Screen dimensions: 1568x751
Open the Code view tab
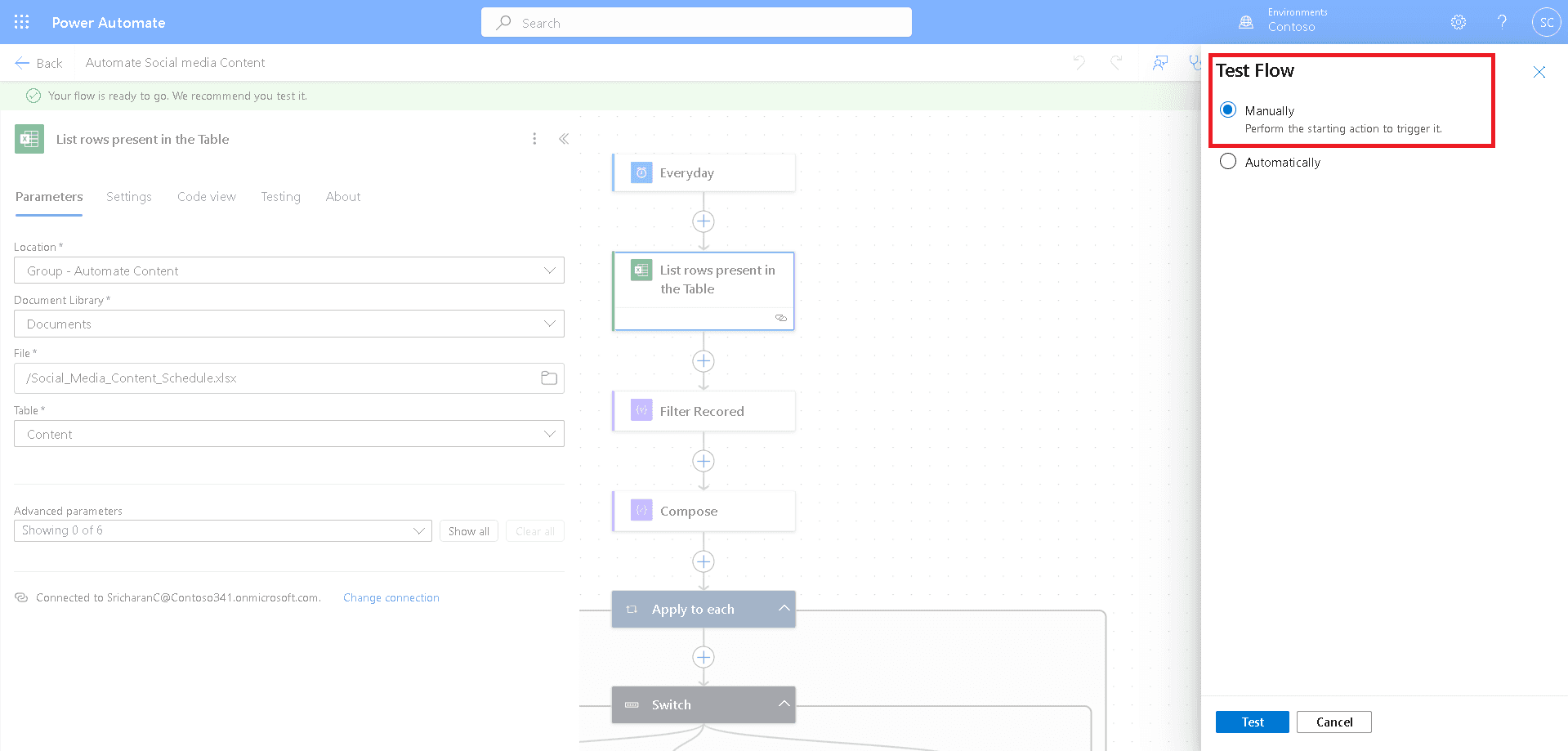[x=206, y=197]
